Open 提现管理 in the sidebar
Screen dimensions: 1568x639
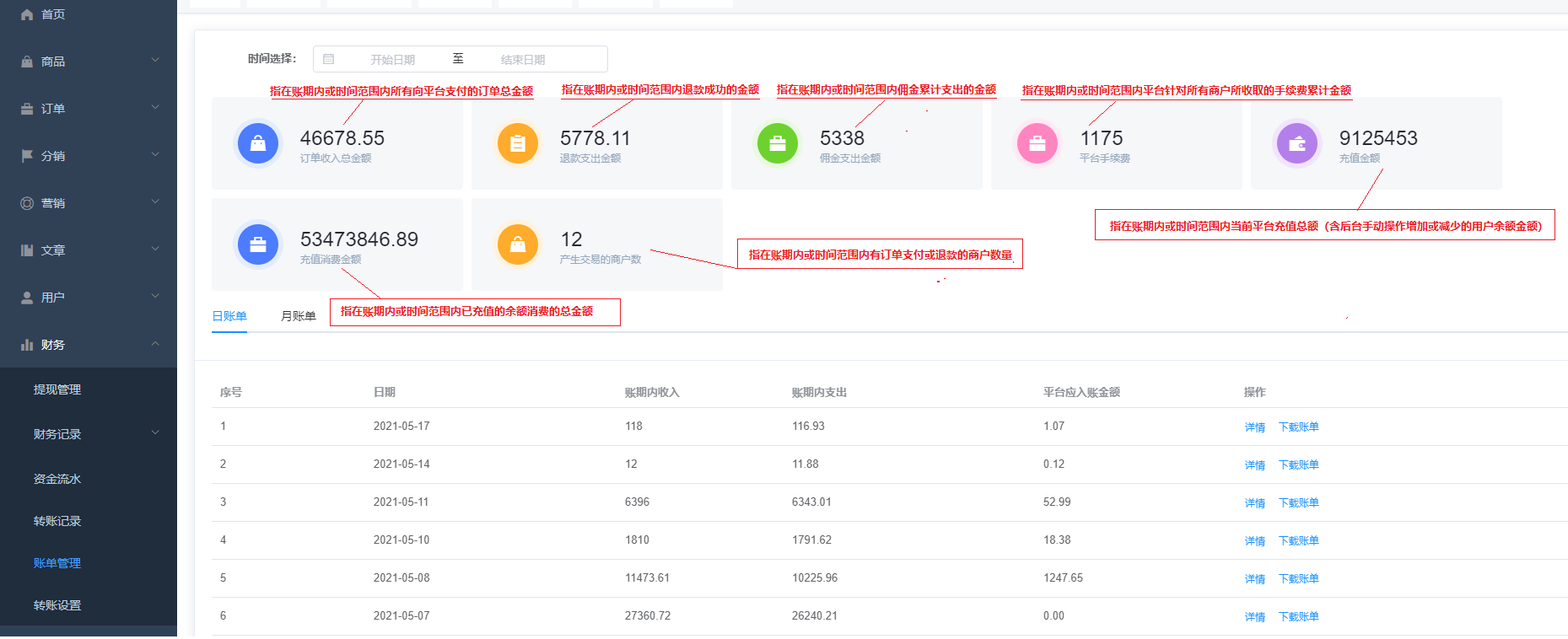[57, 389]
